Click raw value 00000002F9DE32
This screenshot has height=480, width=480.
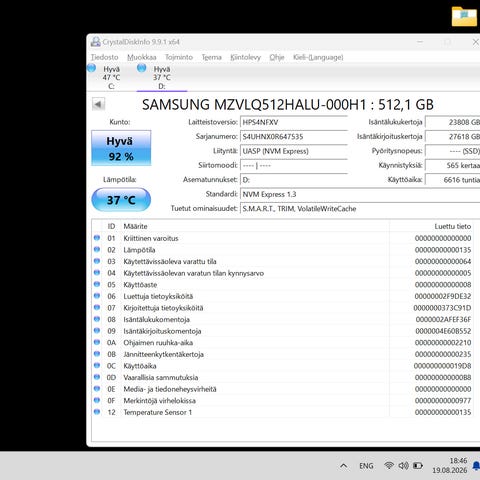[x=443, y=296]
